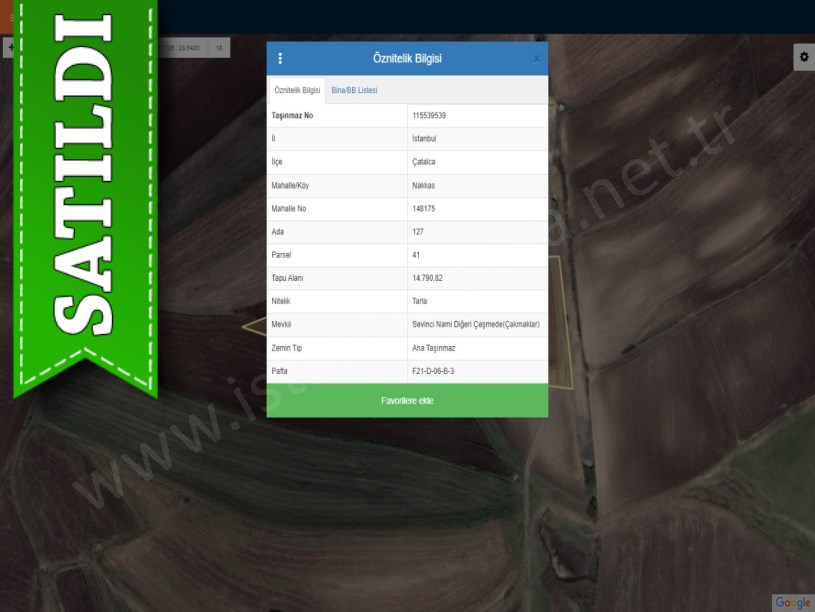Click the Nitelik value Tarla
This screenshot has height=612, width=815.
pyautogui.click(x=420, y=301)
